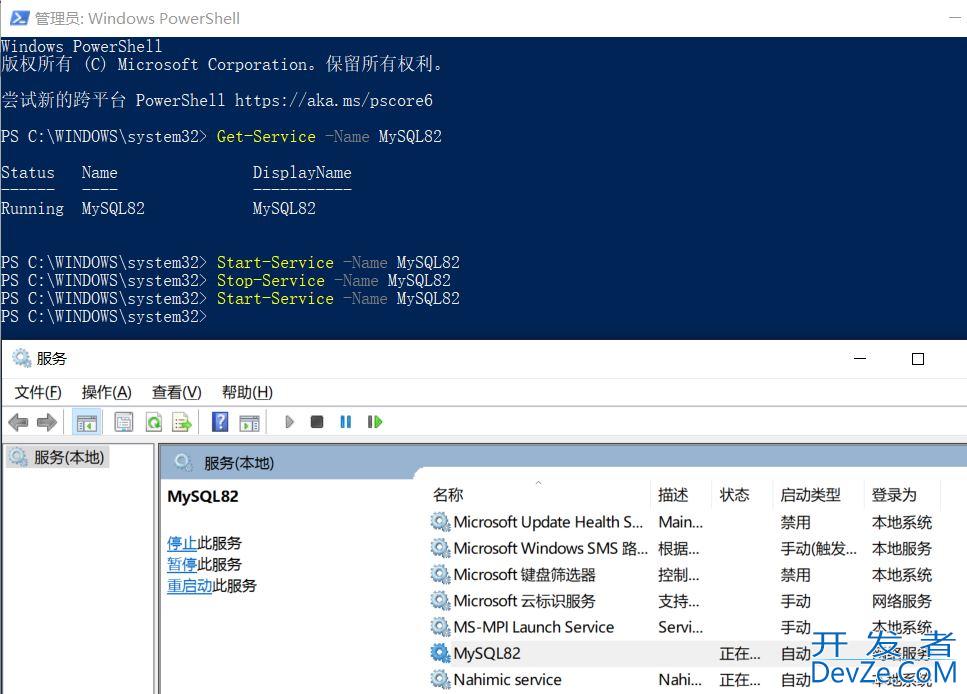The image size is (967, 694).
Task: Click the 服务(本地) header of the results pane
Action: click(239, 463)
